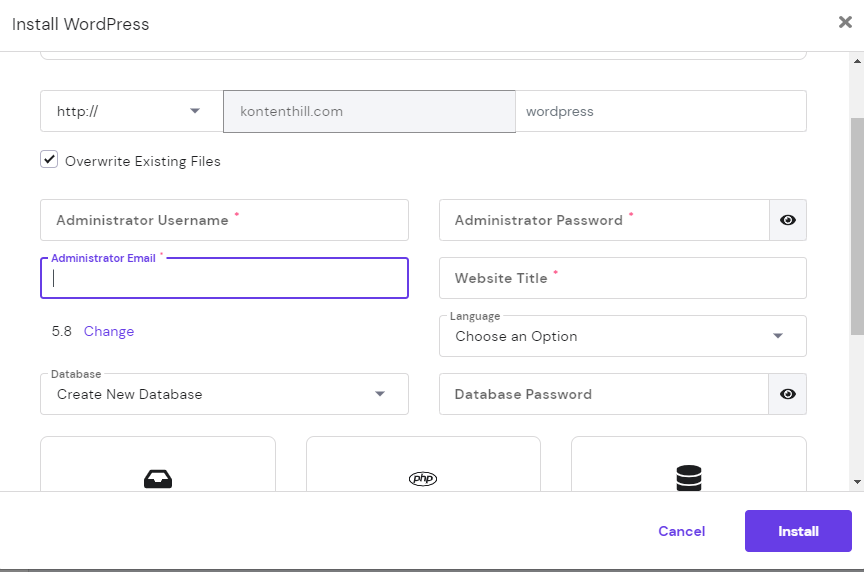
Task: Open the http:// protocol dropdown
Action: (x=131, y=111)
